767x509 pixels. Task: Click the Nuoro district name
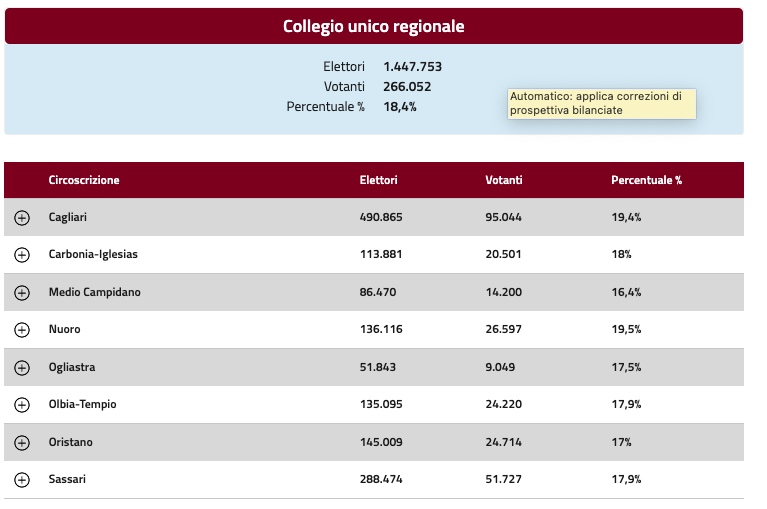(64, 330)
